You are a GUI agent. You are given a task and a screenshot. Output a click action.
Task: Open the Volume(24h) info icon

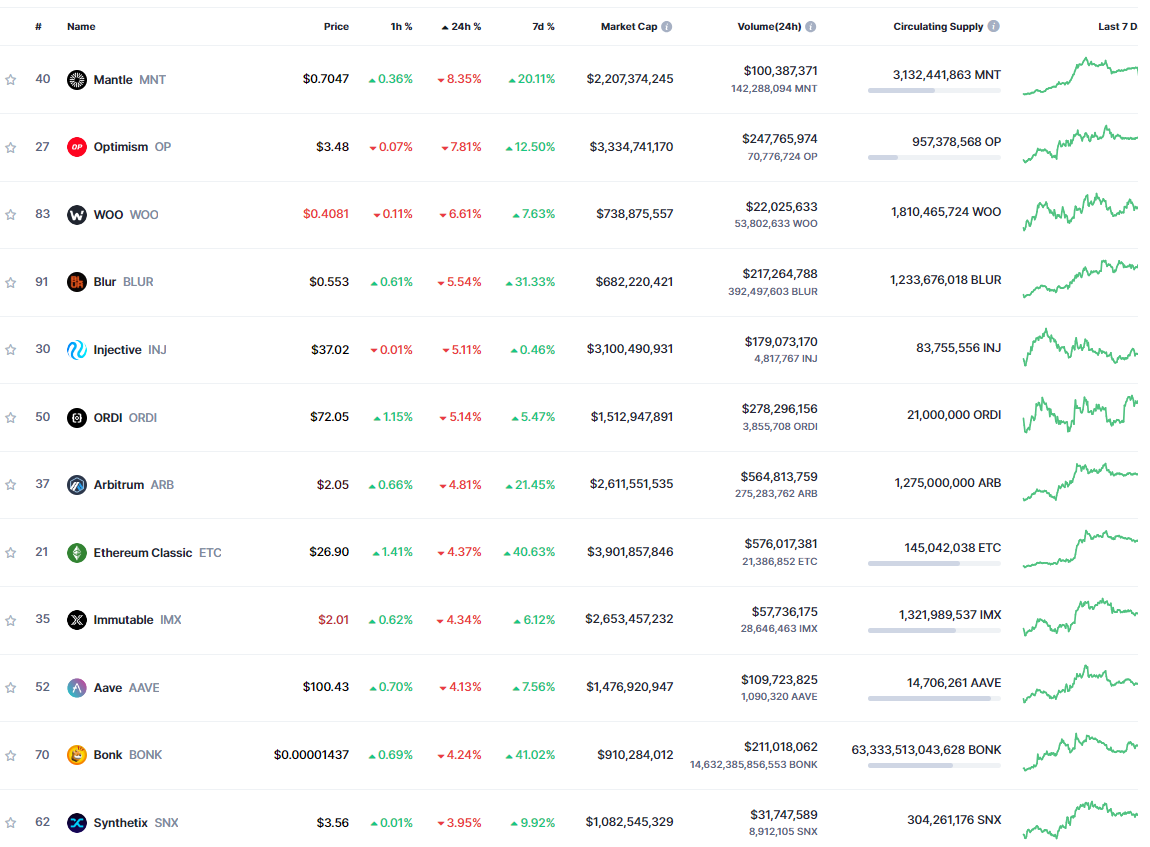(810, 26)
